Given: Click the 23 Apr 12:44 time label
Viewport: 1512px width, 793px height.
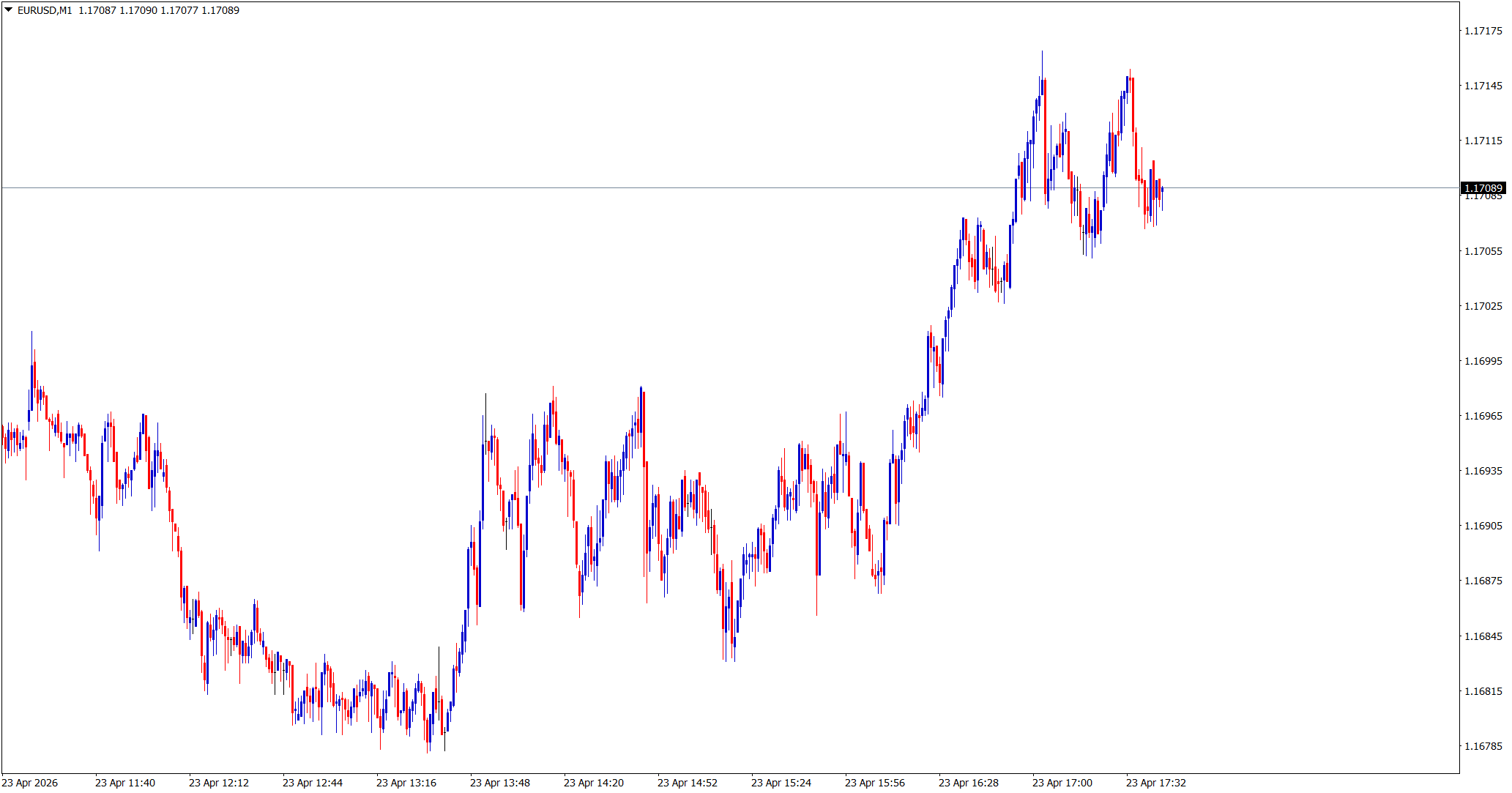Looking at the screenshot, I should click(313, 783).
